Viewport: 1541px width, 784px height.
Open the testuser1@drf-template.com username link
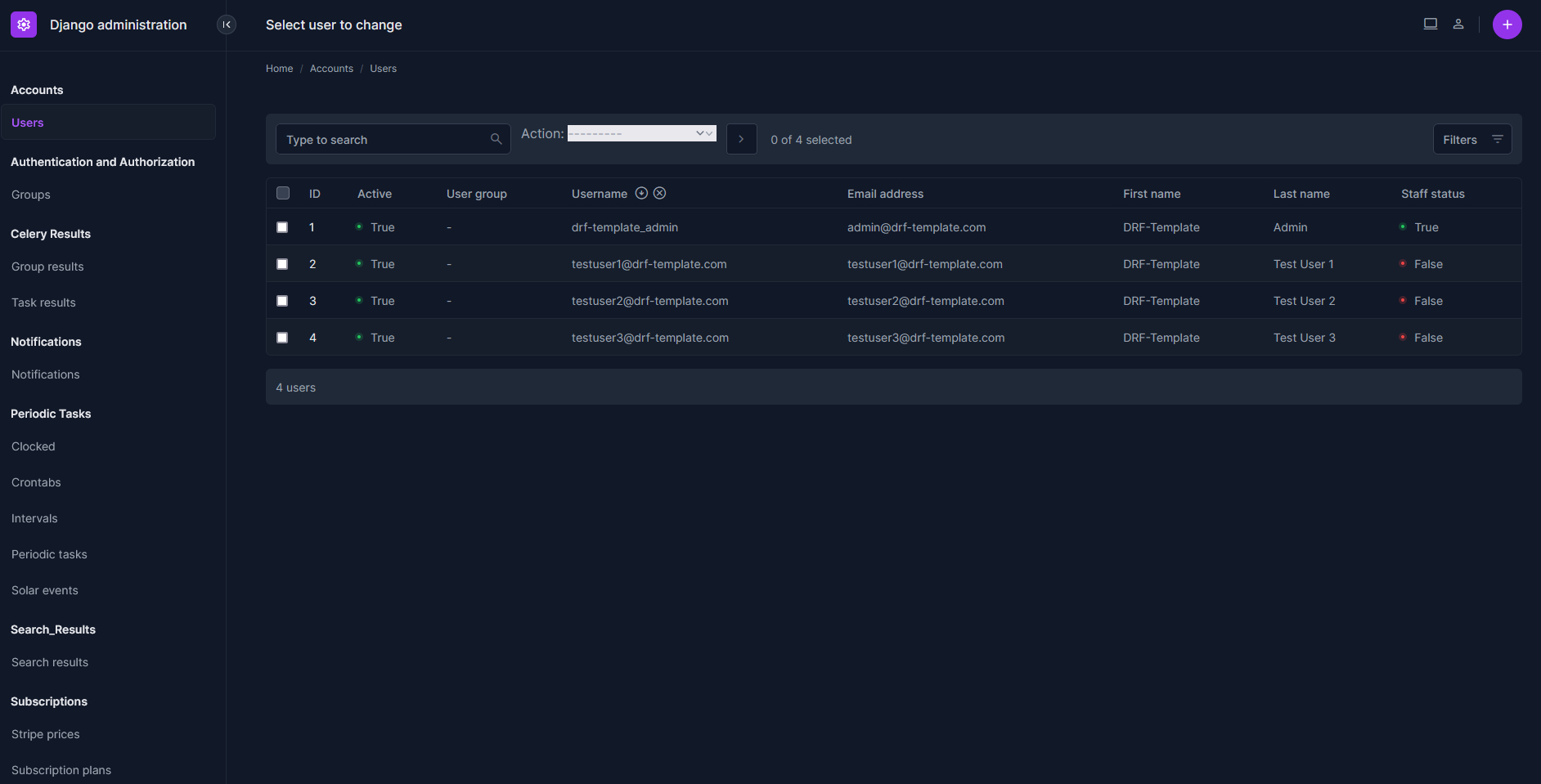pyautogui.click(x=649, y=264)
